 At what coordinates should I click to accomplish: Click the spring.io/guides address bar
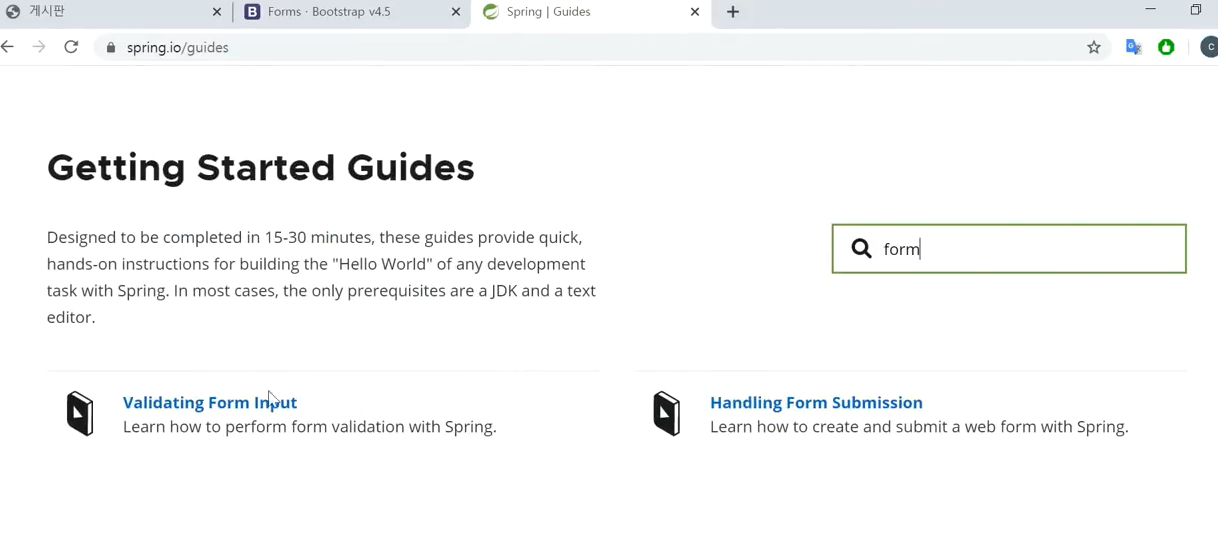(600, 47)
